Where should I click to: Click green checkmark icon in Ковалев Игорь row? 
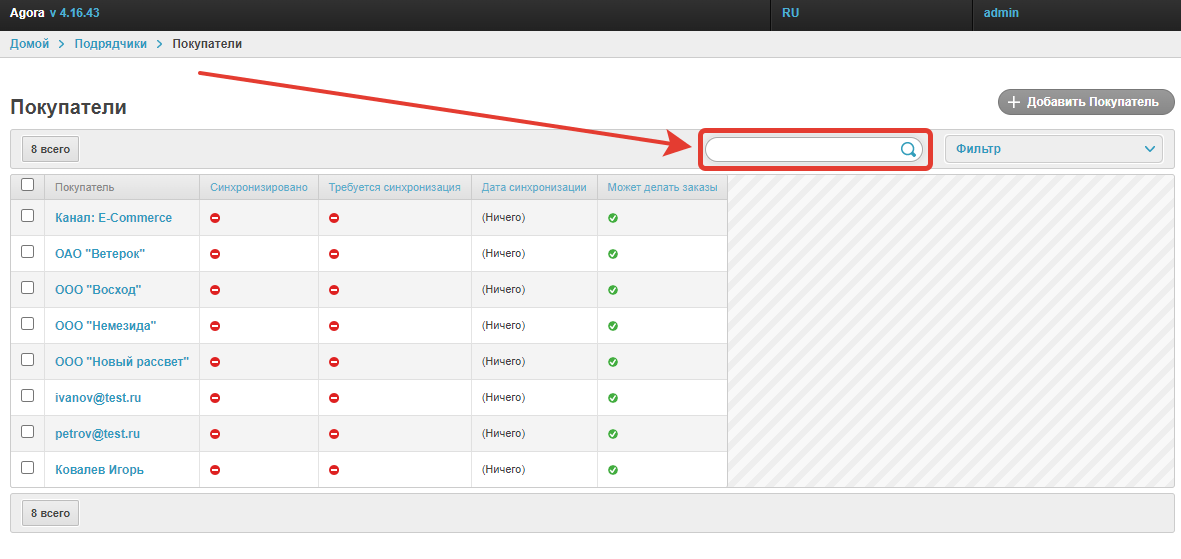613,470
